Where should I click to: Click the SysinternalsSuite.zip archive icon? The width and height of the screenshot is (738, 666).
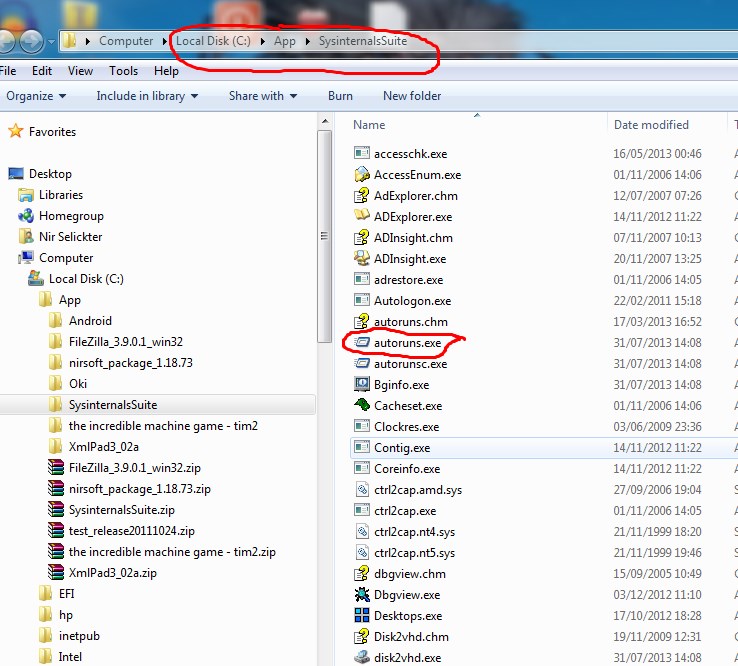(56, 509)
